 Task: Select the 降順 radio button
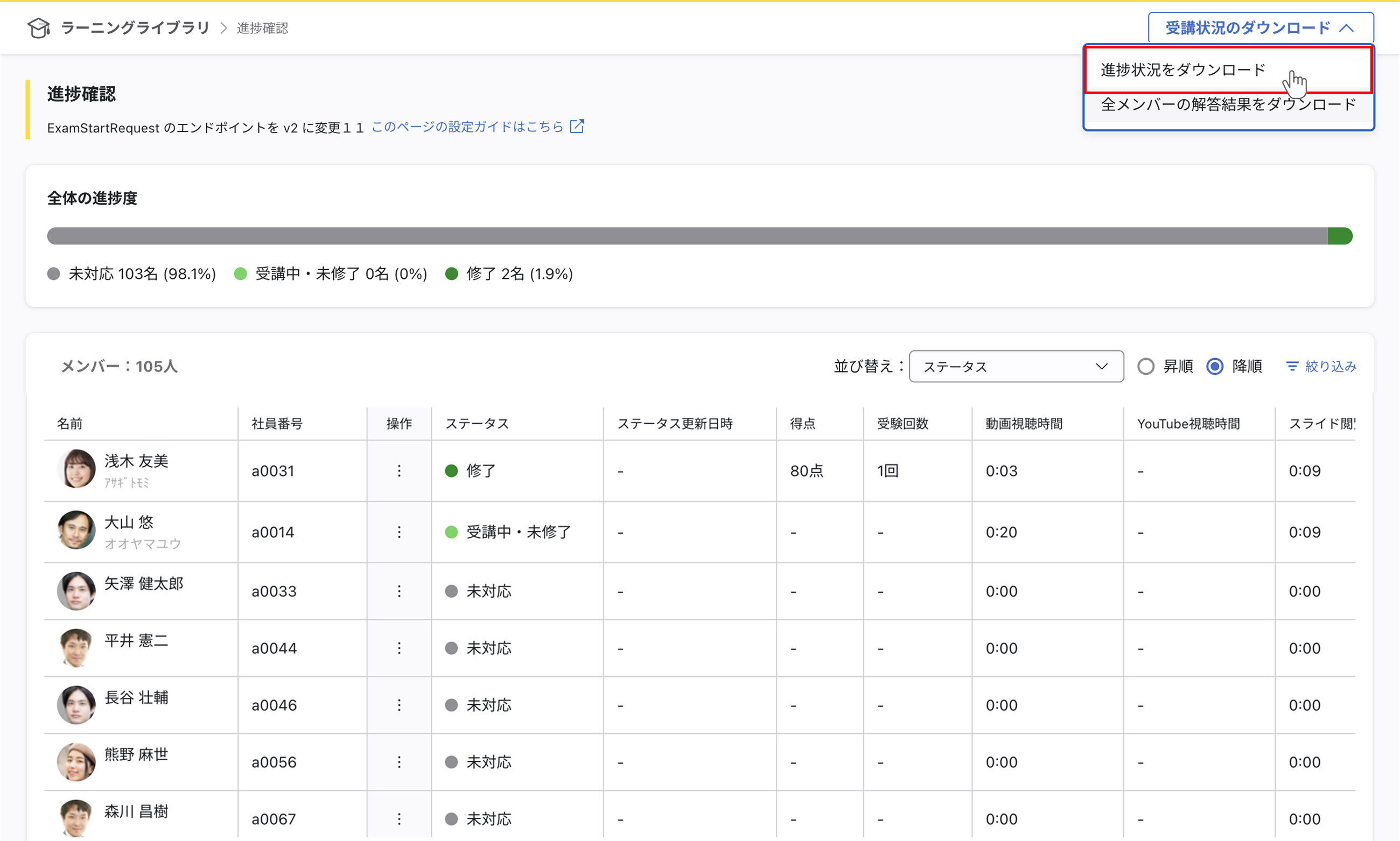(x=1215, y=366)
